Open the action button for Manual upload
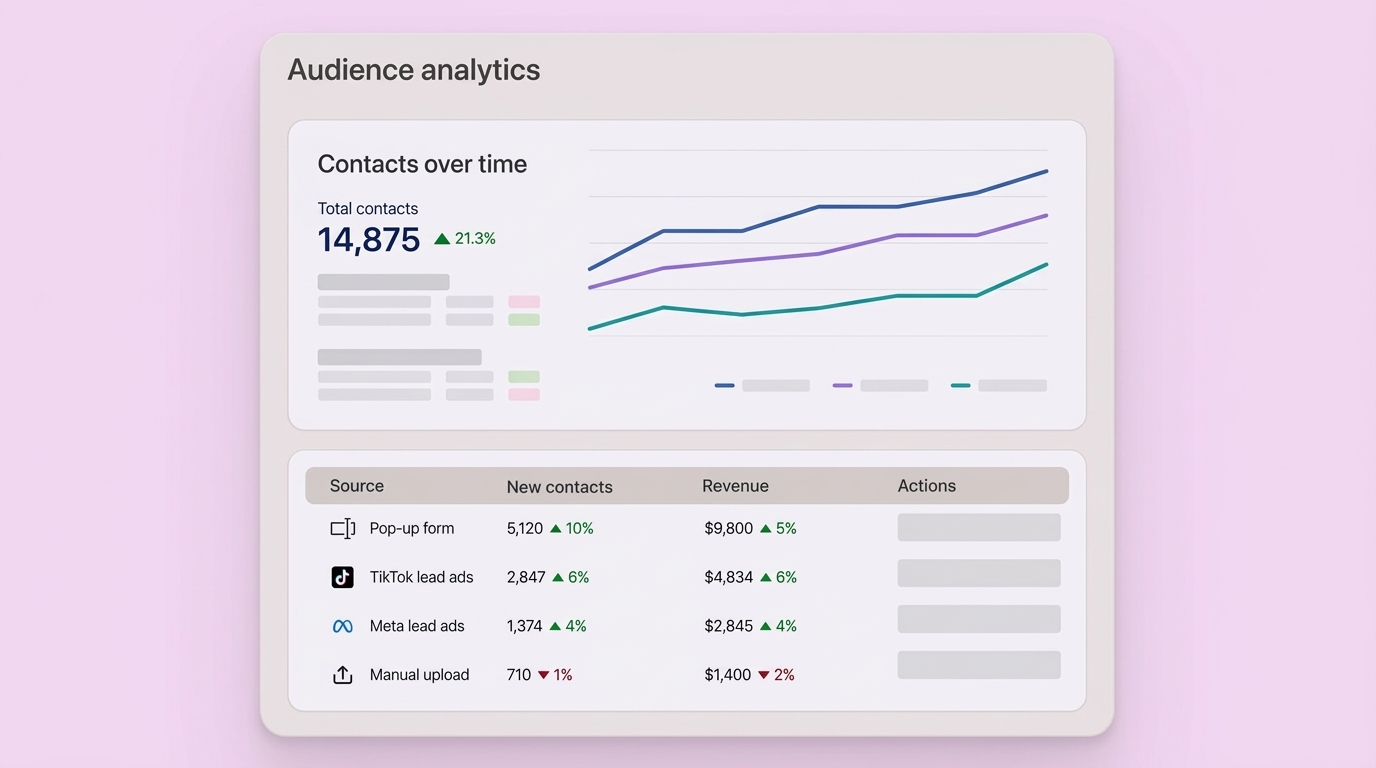This screenshot has height=768, width=1376. (978, 665)
